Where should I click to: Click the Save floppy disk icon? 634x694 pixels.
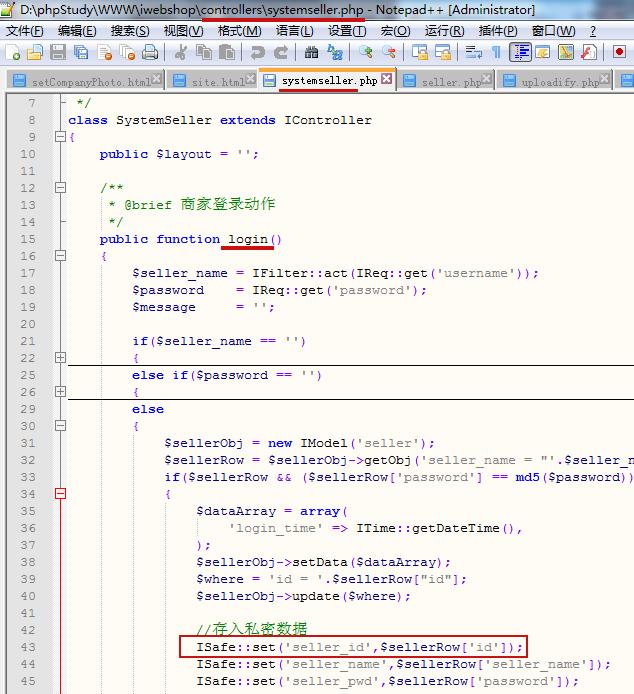(58, 52)
